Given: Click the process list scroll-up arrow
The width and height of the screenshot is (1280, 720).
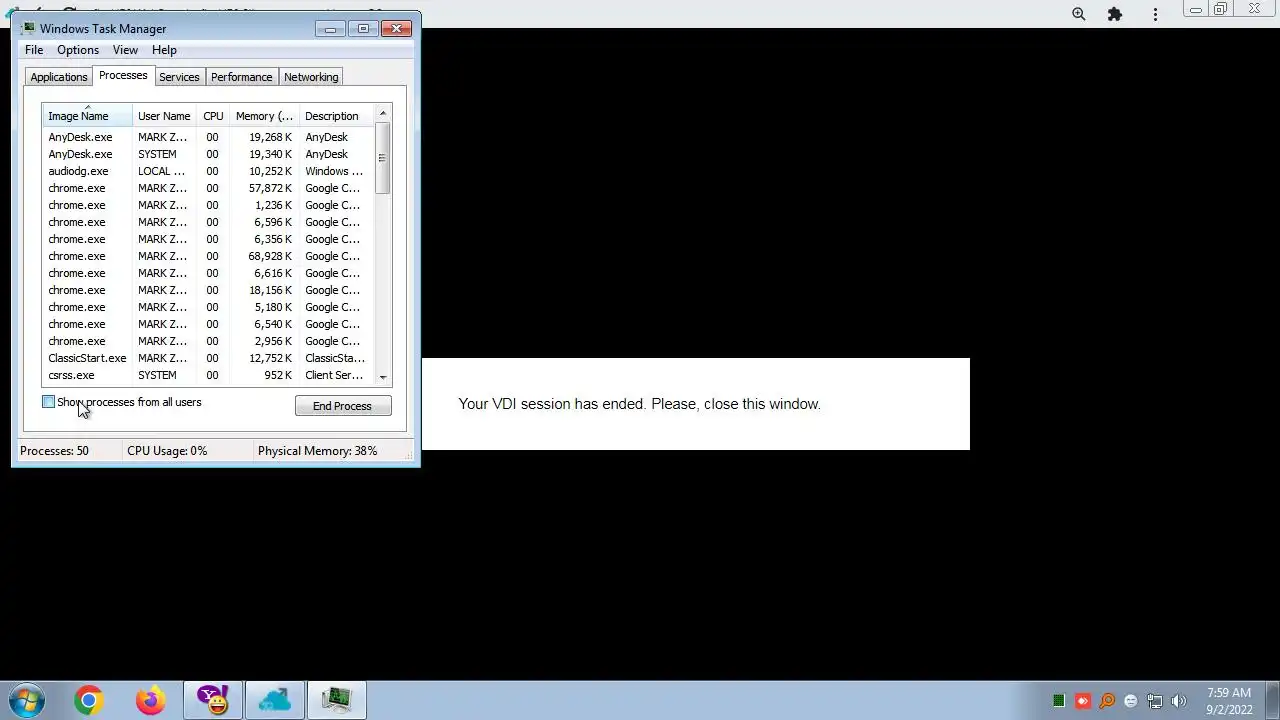Looking at the screenshot, I should tap(382, 114).
